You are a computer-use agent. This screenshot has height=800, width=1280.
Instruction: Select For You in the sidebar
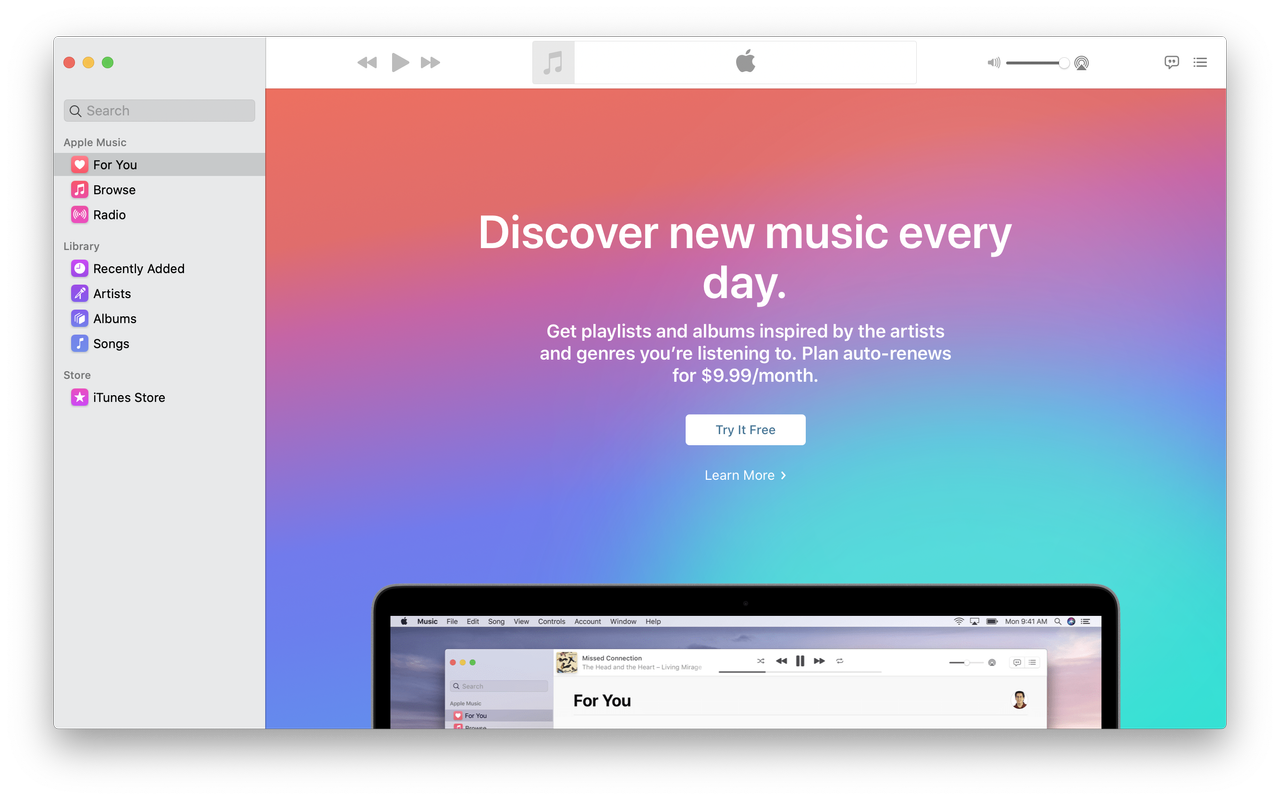(x=160, y=165)
